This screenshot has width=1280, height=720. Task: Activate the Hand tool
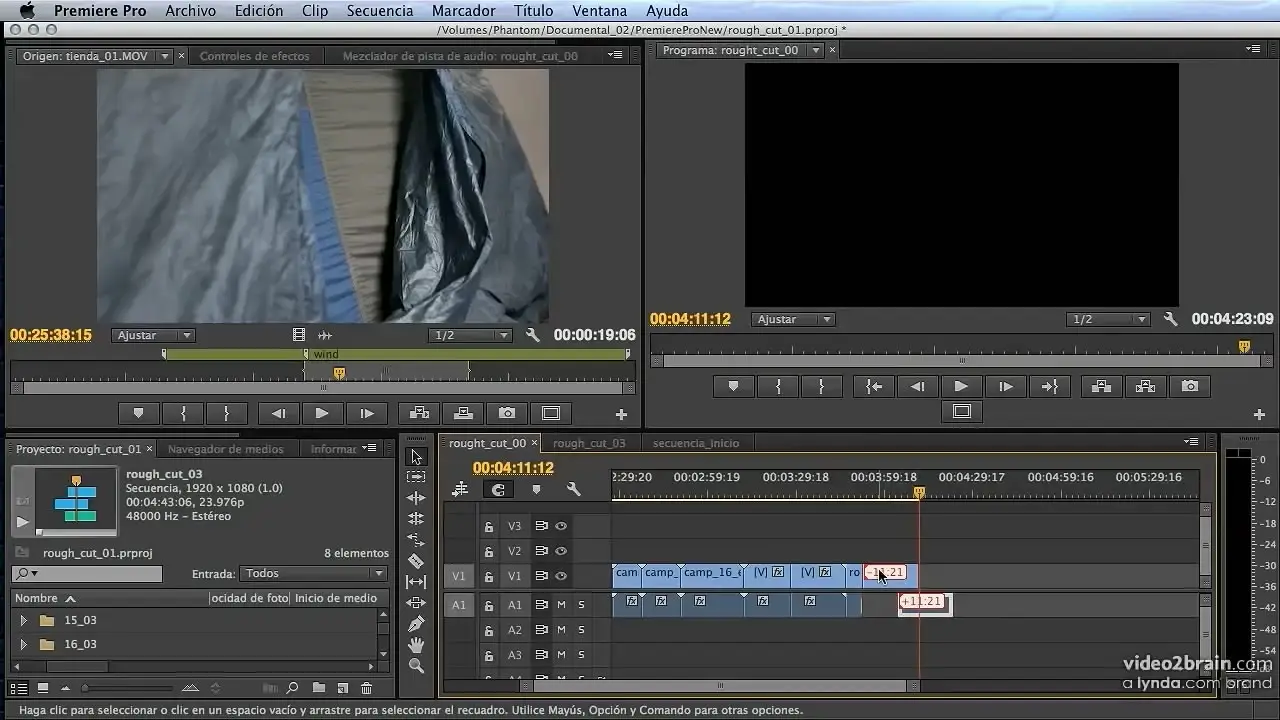[416, 644]
